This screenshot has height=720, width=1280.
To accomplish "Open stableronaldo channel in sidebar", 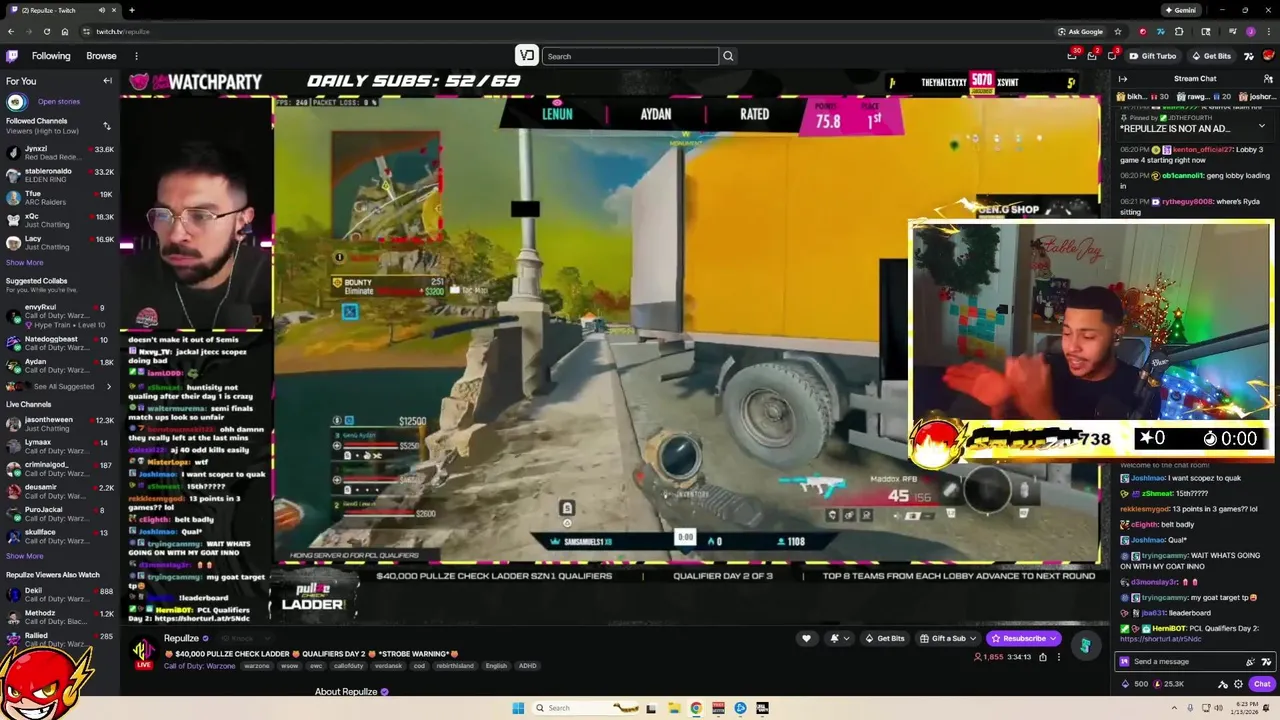I will pos(60,175).
